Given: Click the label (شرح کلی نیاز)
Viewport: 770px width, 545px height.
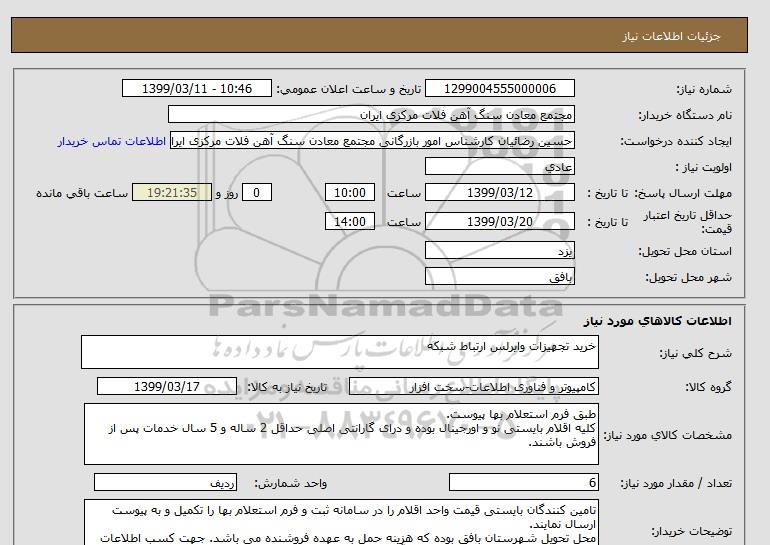Looking at the screenshot, I should (x=695, y=353).
